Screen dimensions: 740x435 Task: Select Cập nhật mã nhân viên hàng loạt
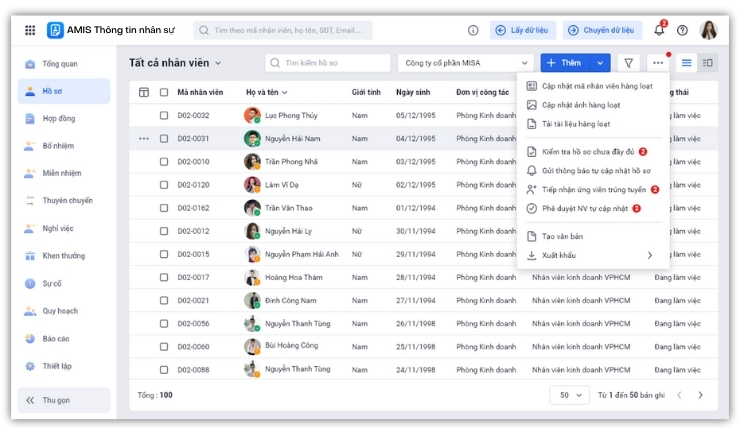593,86
